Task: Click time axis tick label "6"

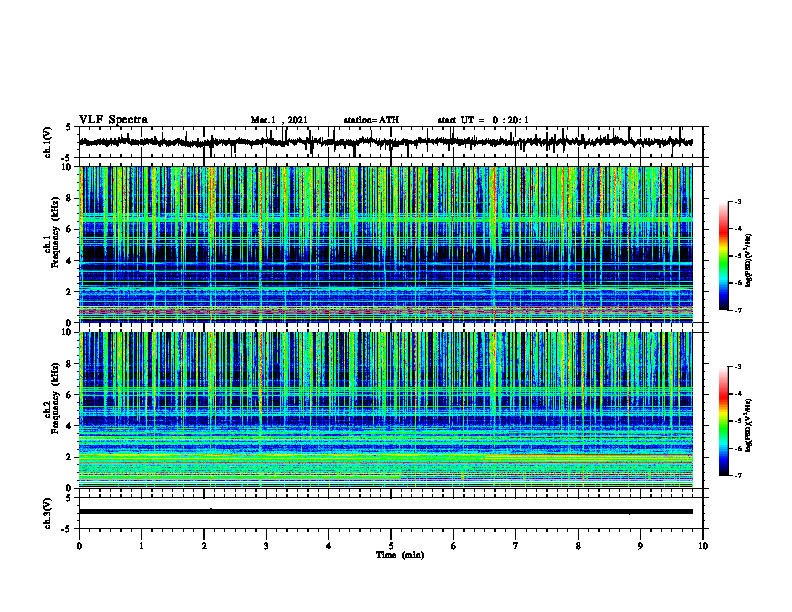Action: tap(454, 546)
